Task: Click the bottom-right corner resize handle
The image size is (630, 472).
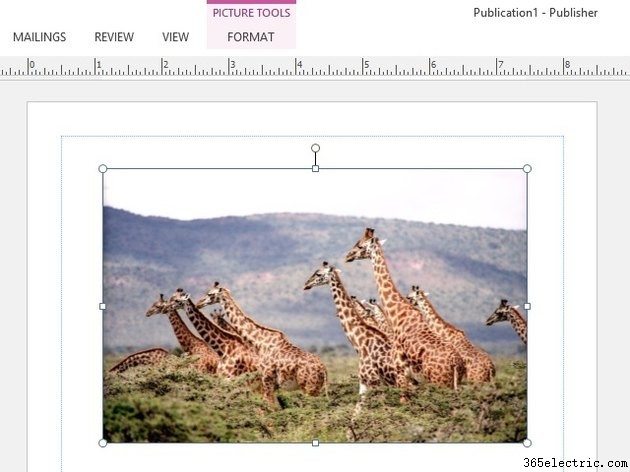Action: pos(527,443)
